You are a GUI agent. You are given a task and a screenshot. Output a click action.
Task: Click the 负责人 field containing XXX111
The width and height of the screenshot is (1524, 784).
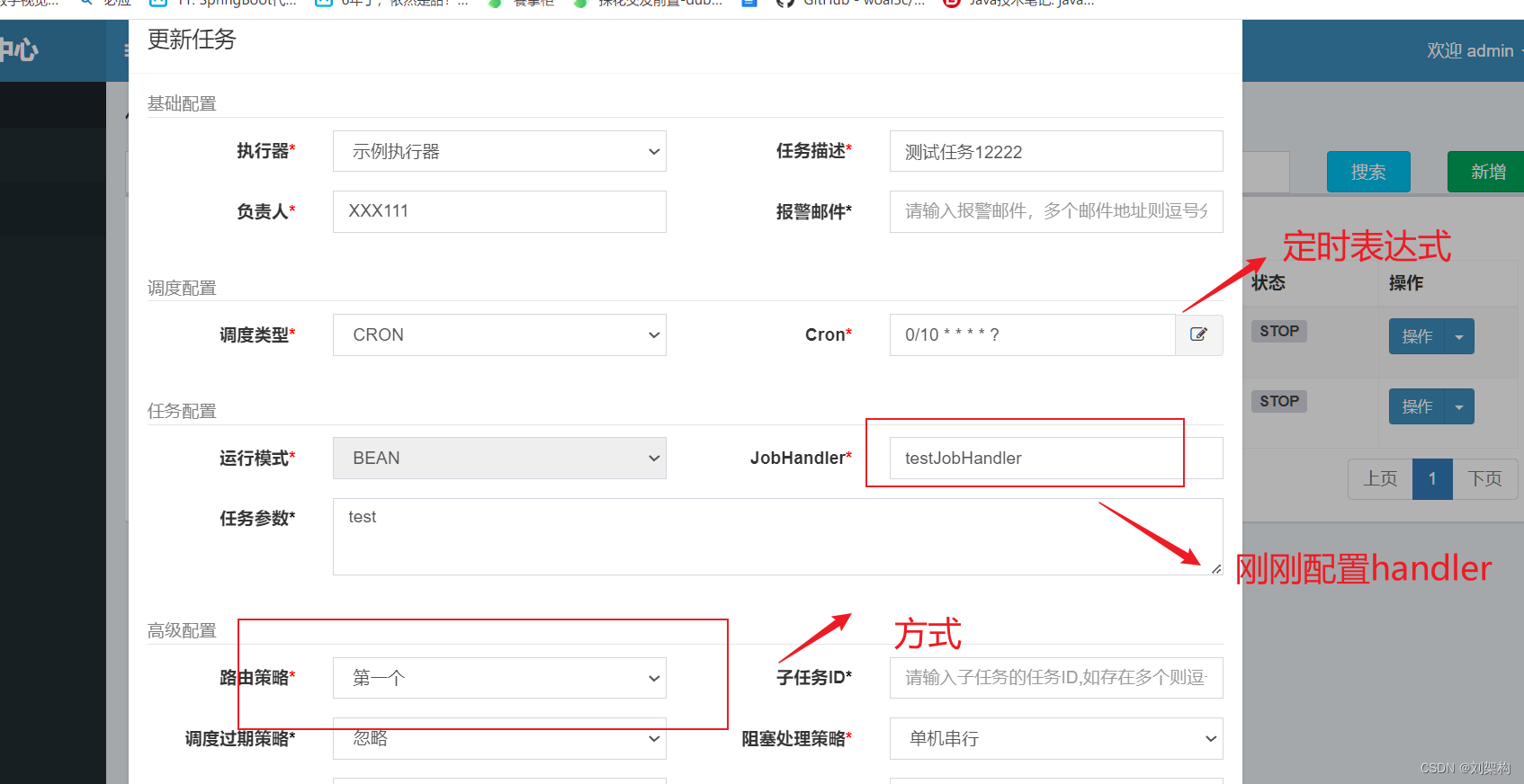click(499, 211)
